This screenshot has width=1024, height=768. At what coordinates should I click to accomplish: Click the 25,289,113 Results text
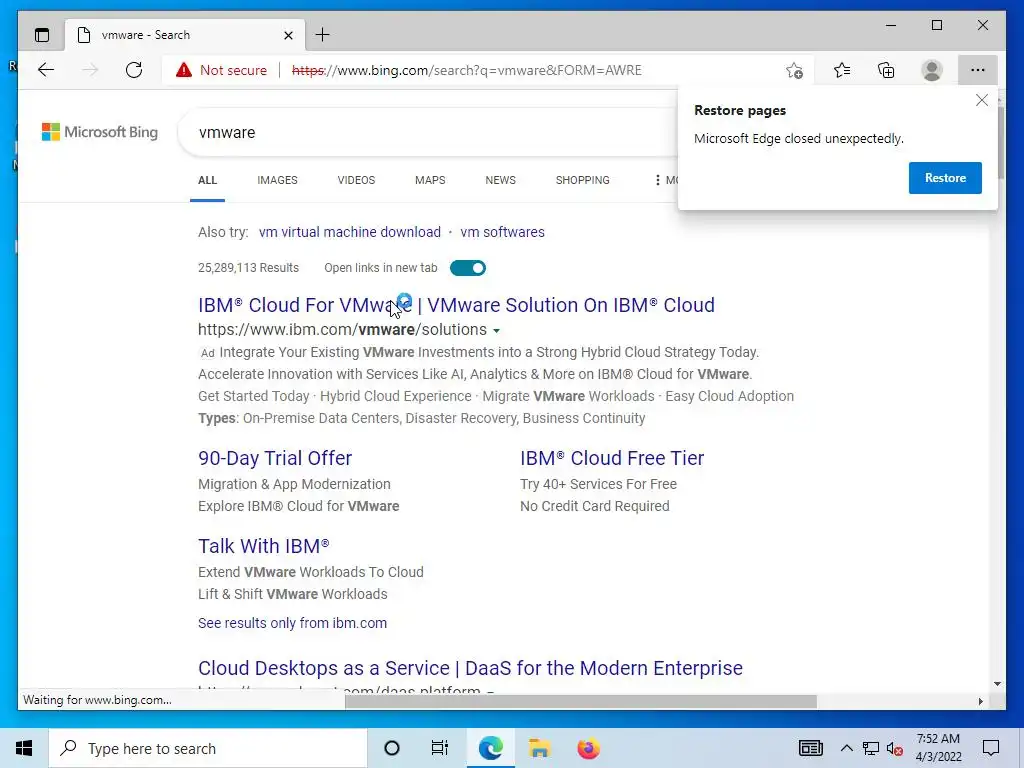[248, 268]
